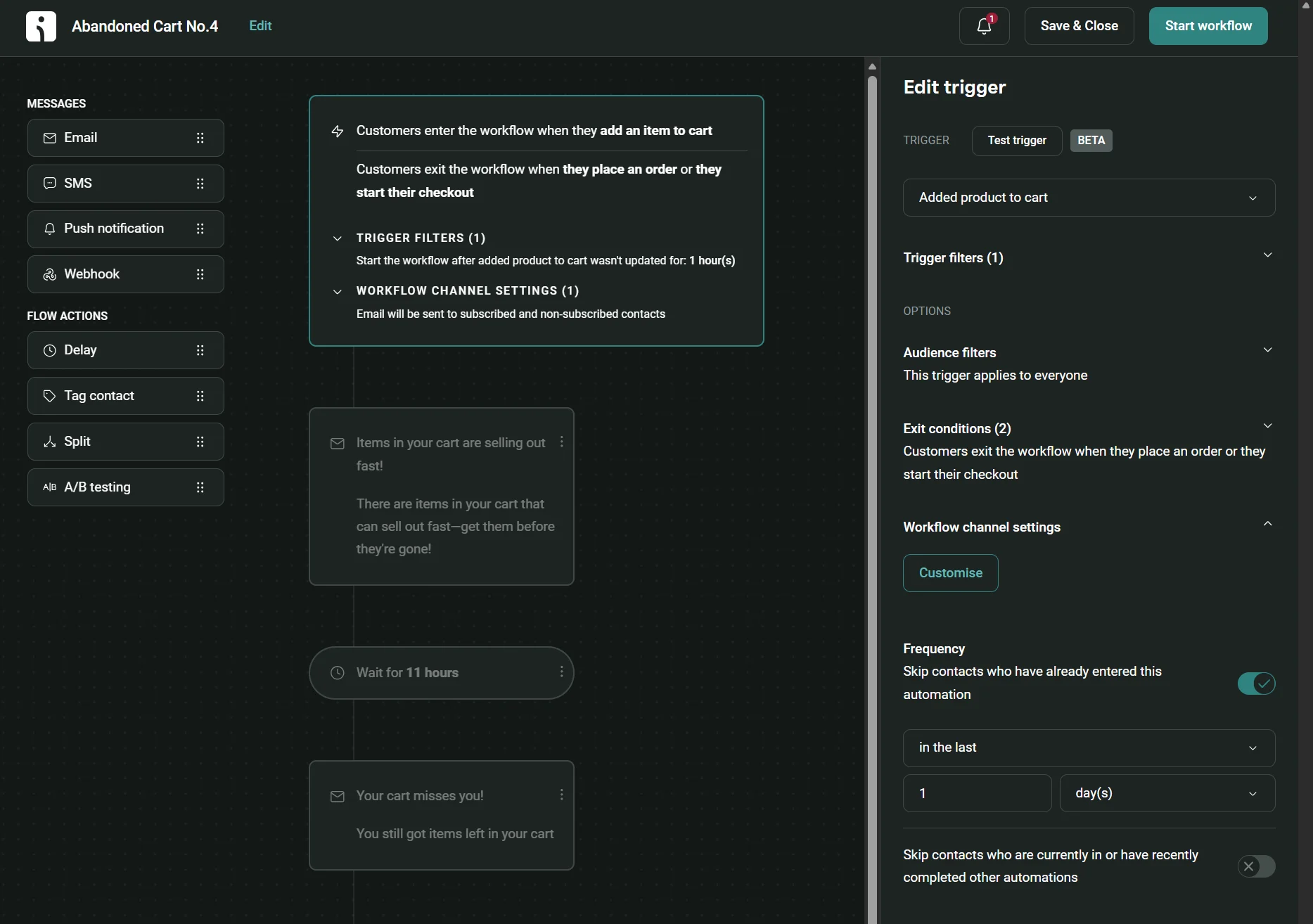
Task: Select the Delay flow action
Action: [x=126, y=350]
